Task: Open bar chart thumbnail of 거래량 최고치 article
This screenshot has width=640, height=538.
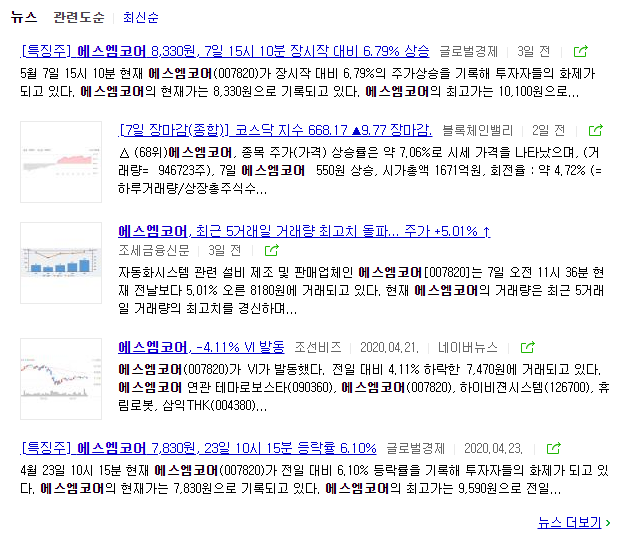Action: point(61,263)
